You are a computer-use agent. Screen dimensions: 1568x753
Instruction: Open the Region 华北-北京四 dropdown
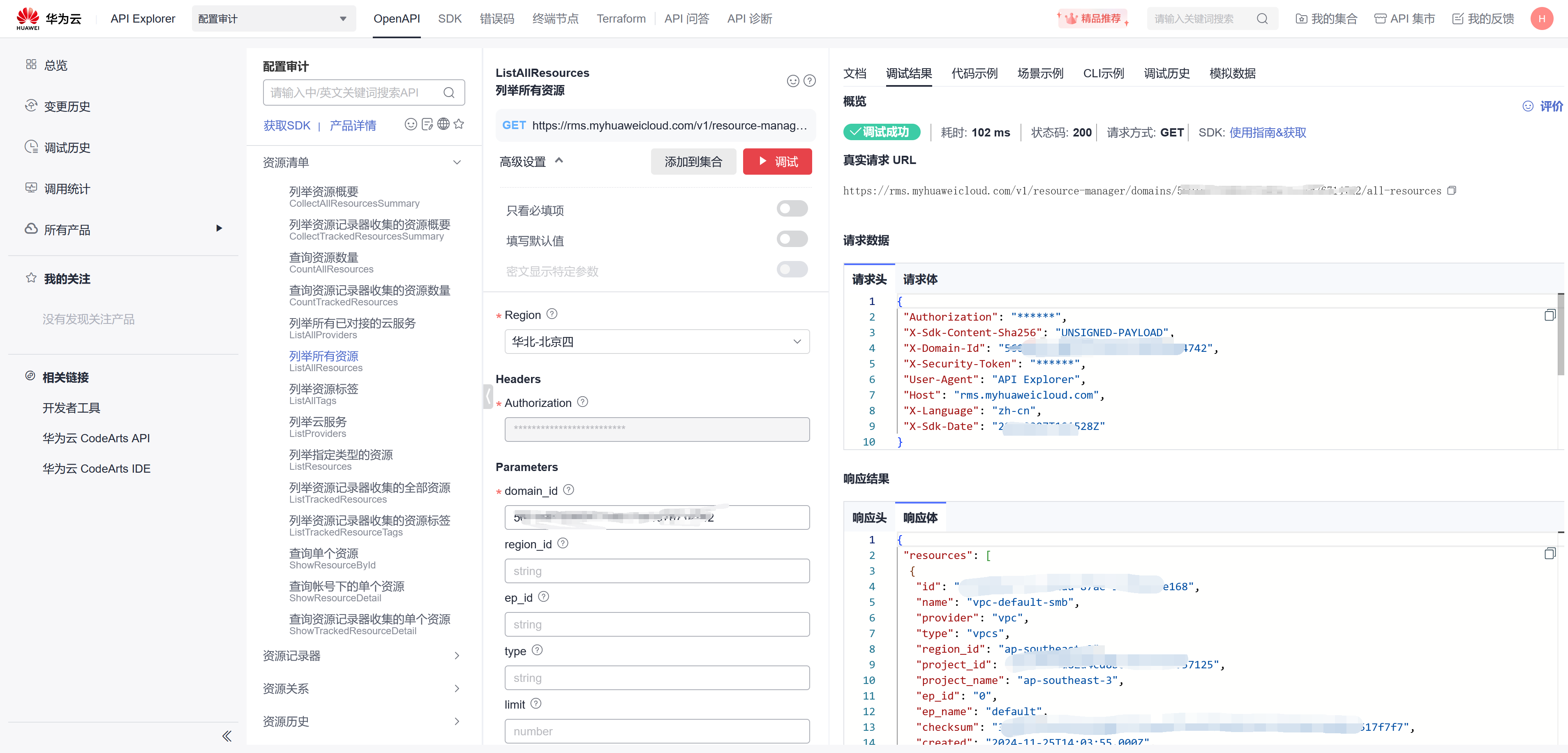657,342
